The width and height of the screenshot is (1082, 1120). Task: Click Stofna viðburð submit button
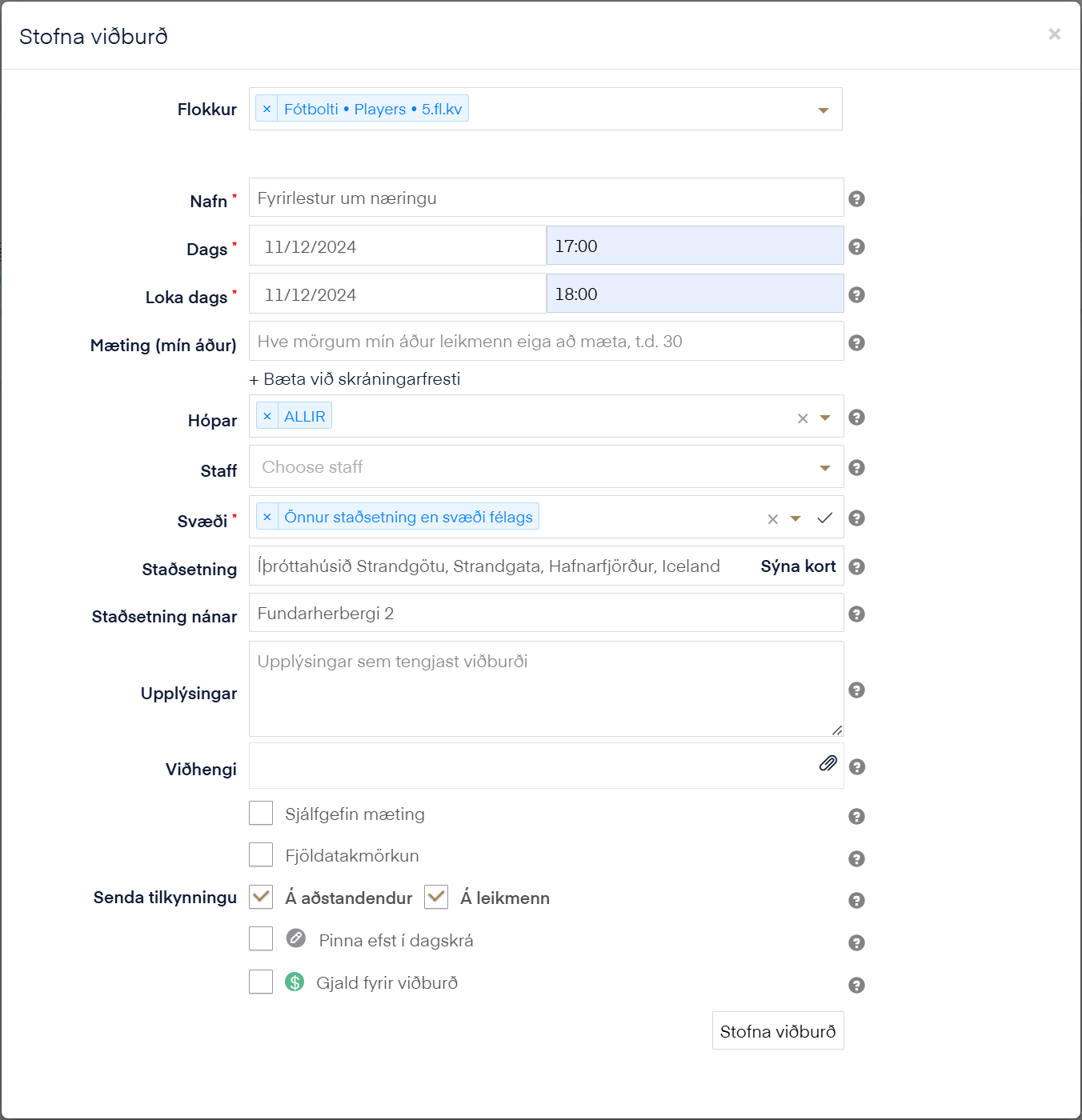pos(778,1030)
